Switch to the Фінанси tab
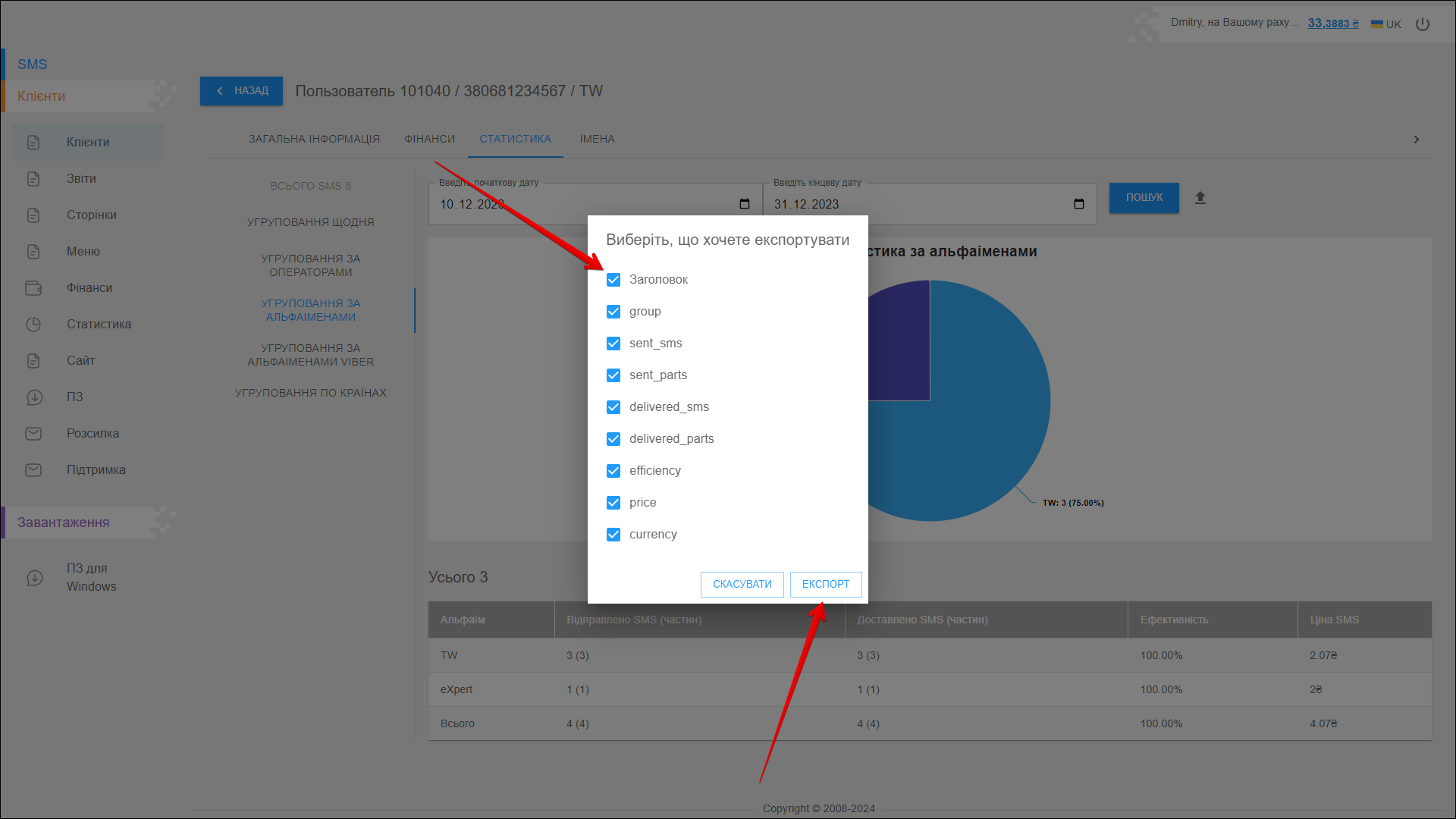 [429, 139]
